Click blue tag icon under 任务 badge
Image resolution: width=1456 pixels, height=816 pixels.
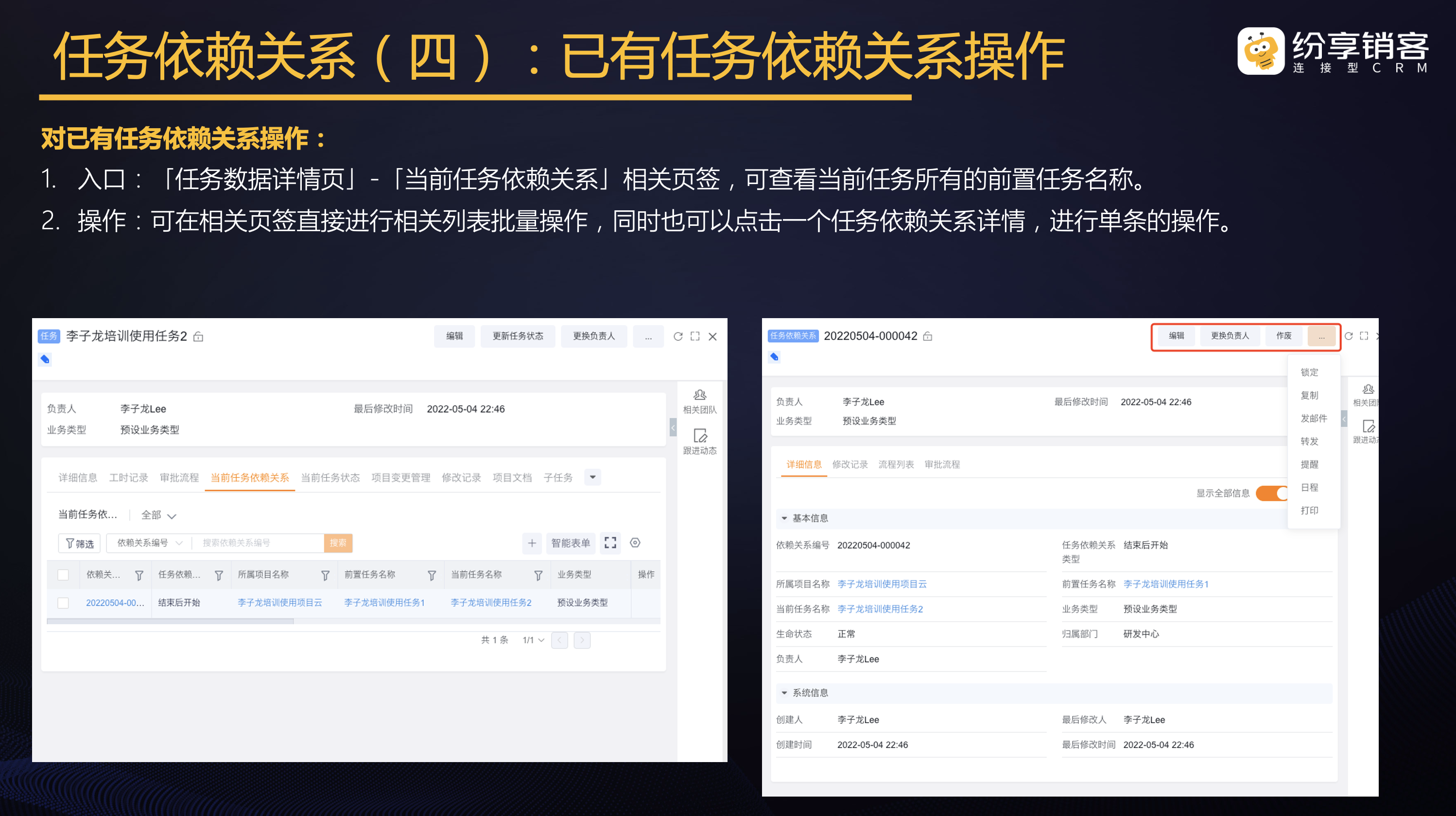tap(45, 359)
